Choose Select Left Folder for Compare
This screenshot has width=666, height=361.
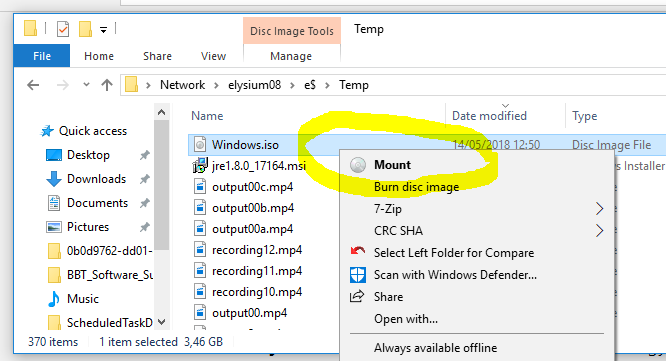[454, 253]
